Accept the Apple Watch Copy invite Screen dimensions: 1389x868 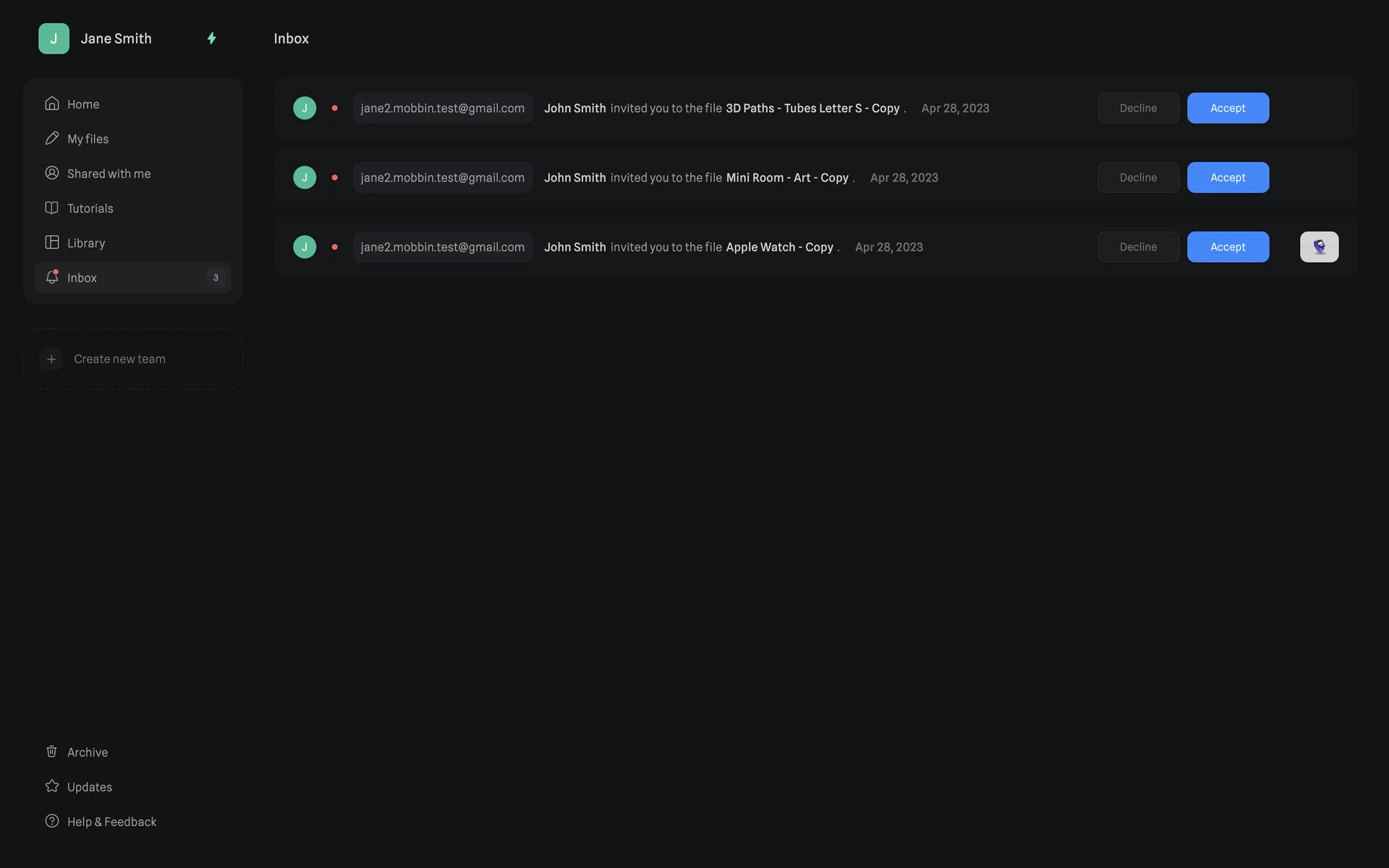coord(1228,247)
